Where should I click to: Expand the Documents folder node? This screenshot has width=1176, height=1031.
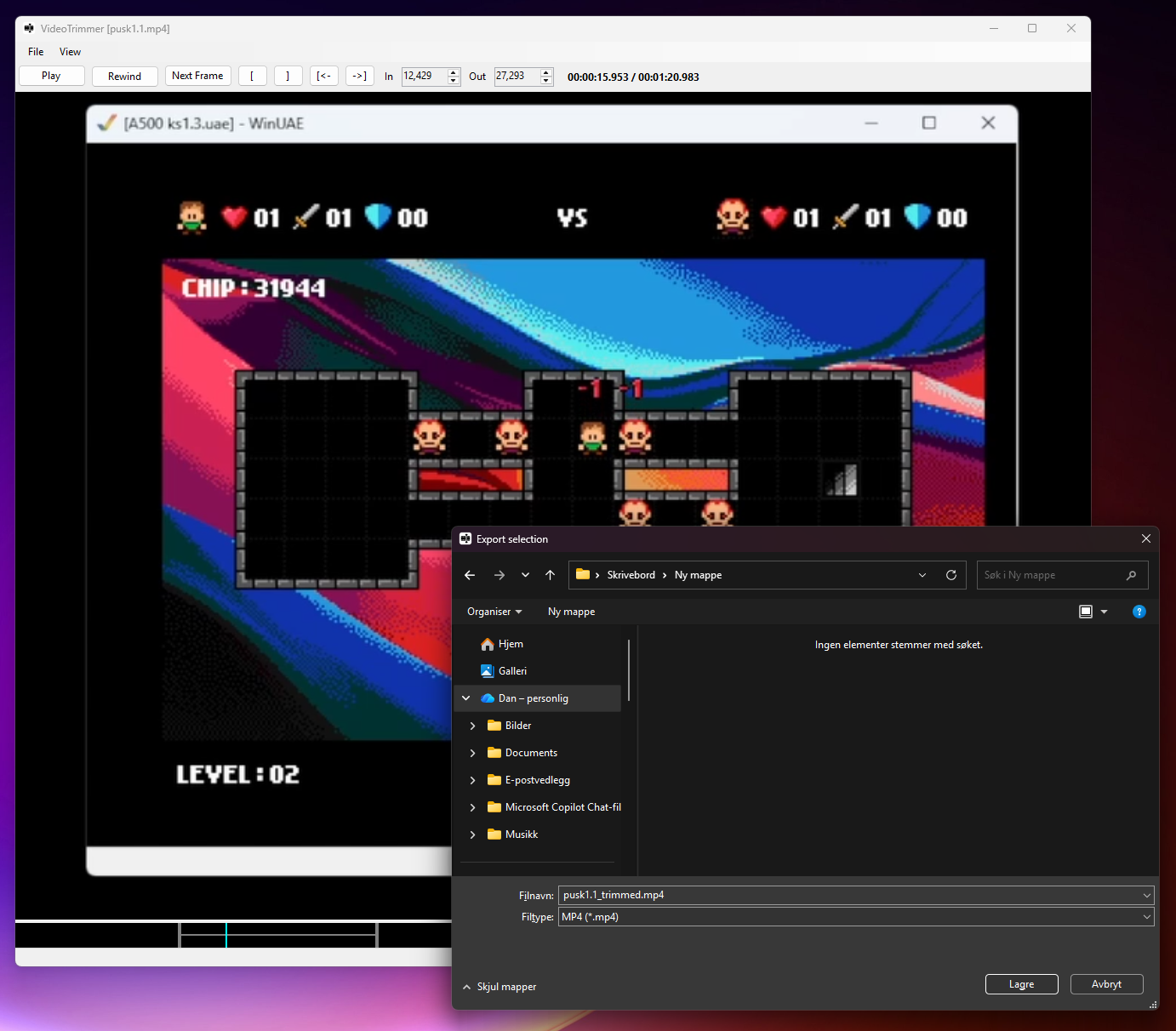tap(473, 753)
